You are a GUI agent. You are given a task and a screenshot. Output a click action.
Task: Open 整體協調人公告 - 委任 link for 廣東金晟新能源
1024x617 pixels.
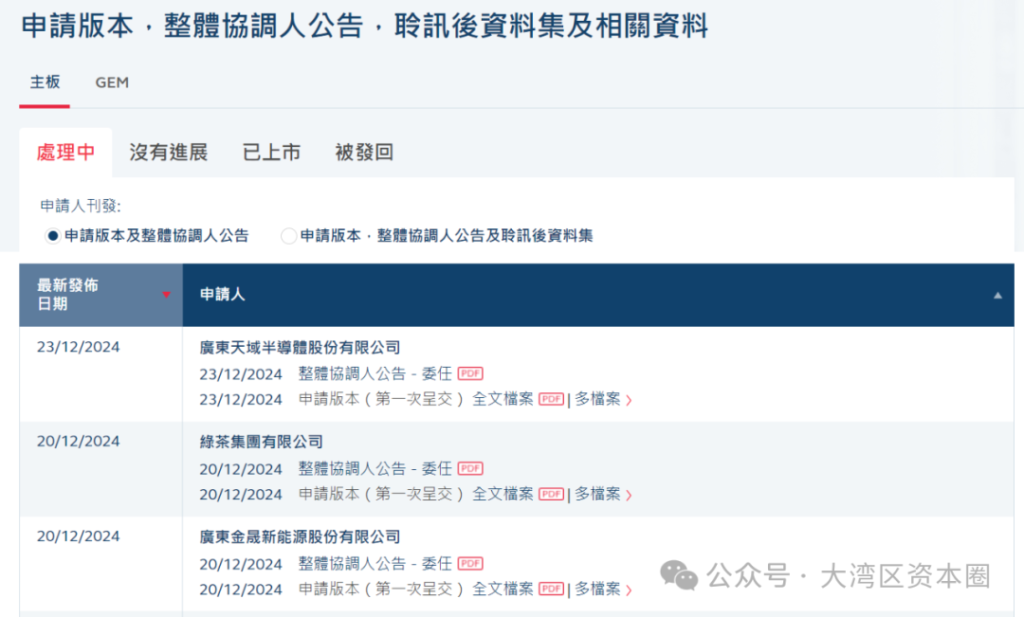click(x=375, y=563)
